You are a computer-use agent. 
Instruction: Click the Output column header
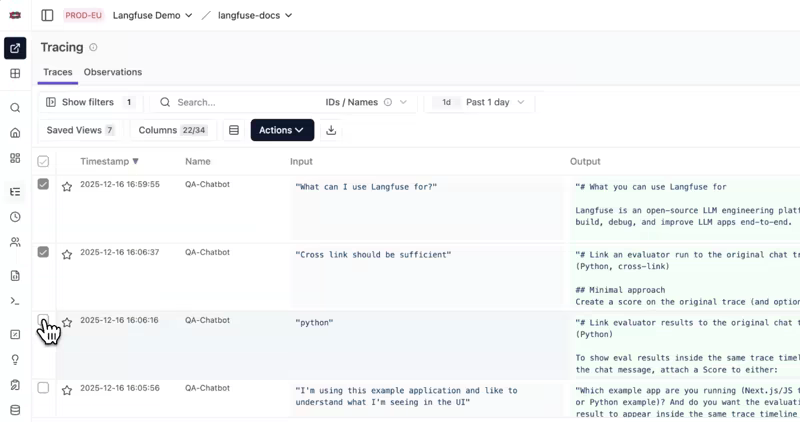[x=585, y=161]
